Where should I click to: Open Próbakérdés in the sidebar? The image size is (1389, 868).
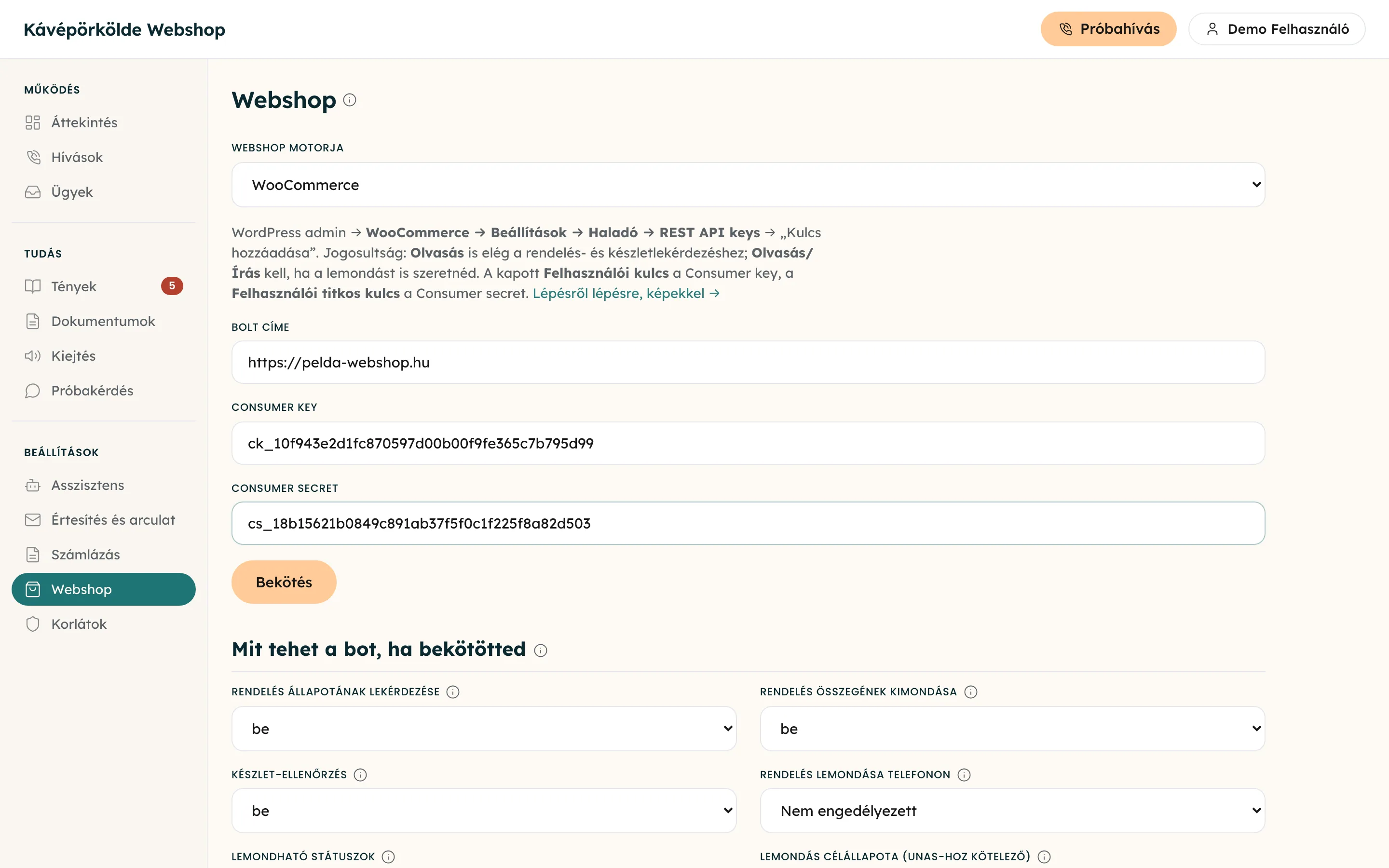103,391
